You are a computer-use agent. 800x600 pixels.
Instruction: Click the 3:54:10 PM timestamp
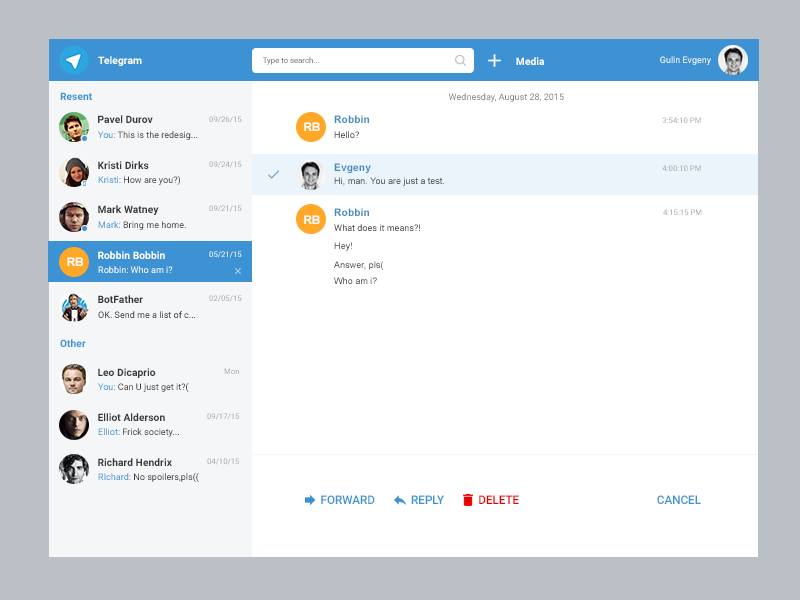click(682, 120)
